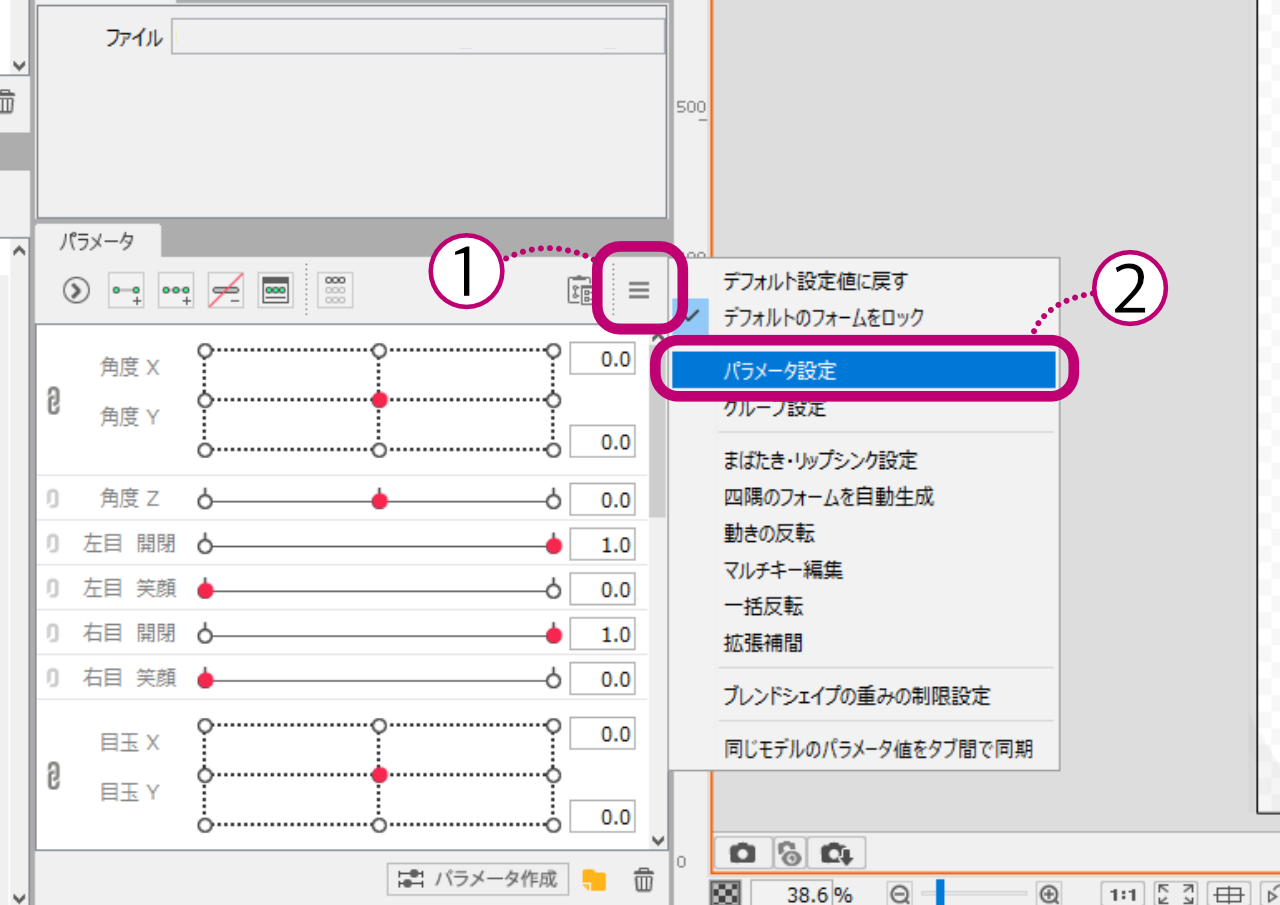1280x905 pixels.
Task: Add two key points to parameter
Action: [127, 290]
